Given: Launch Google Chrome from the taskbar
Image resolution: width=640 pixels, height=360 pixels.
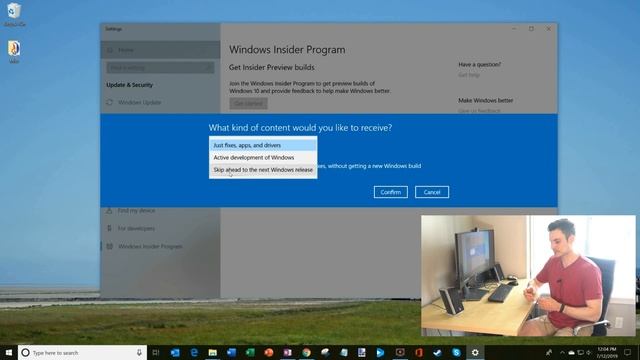Looking at the screenshot, I should (306, 353).
